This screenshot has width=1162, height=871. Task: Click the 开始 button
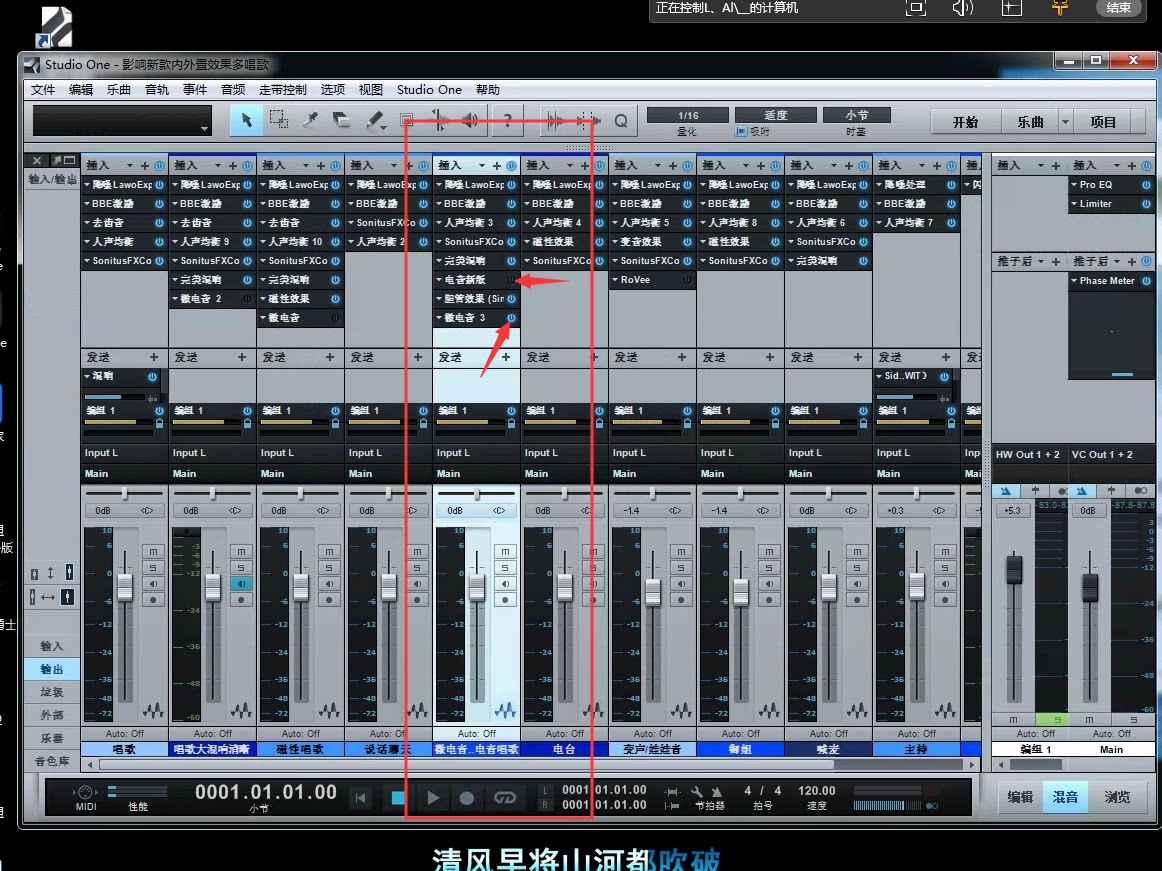pyautogui.click(x=965, y=122)
